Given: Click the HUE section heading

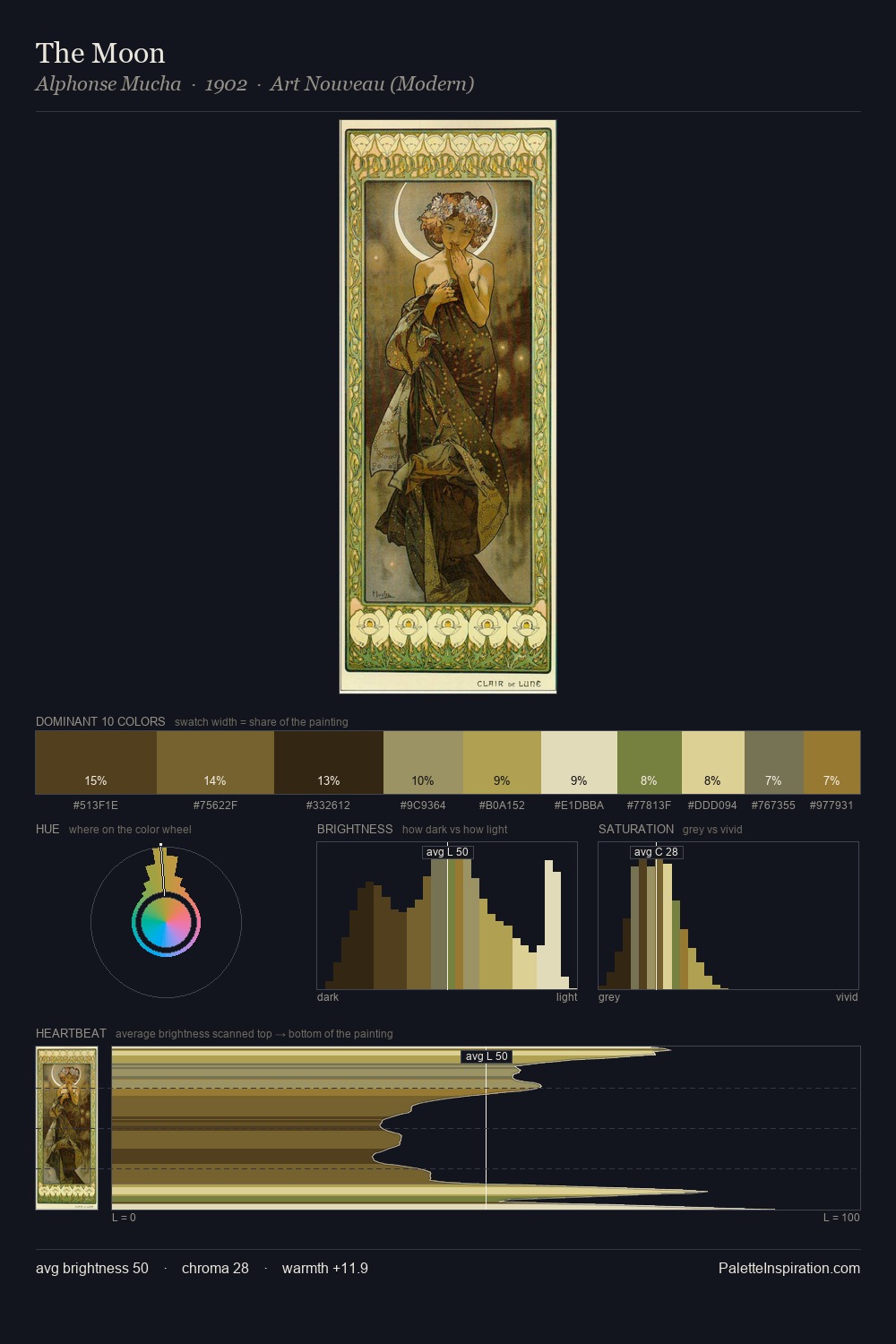Looking at the screenshot, I should click(x=47, y=830).
